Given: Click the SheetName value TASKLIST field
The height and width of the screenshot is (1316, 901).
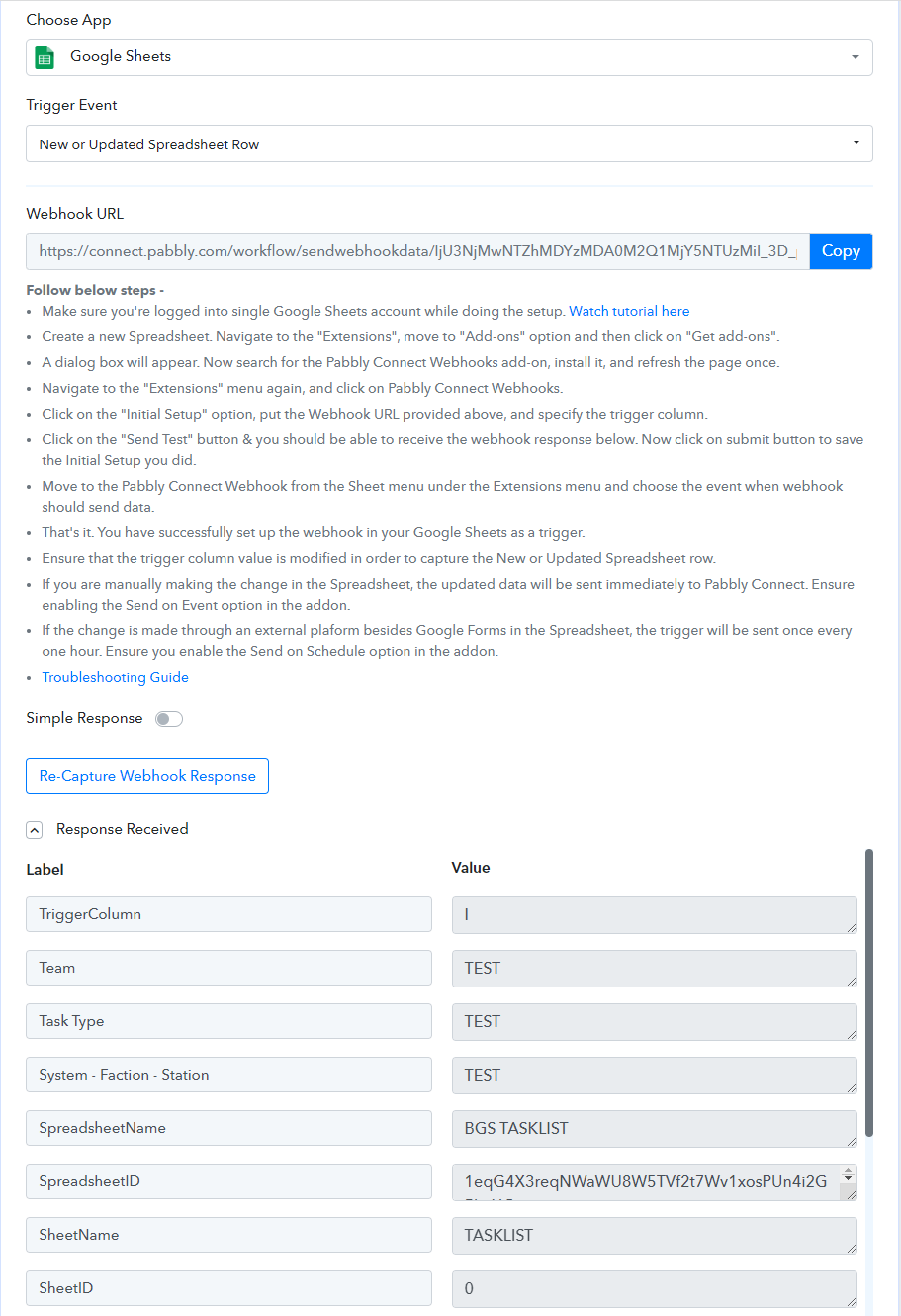Looking at the screenshot, I should click(655, 1235).
